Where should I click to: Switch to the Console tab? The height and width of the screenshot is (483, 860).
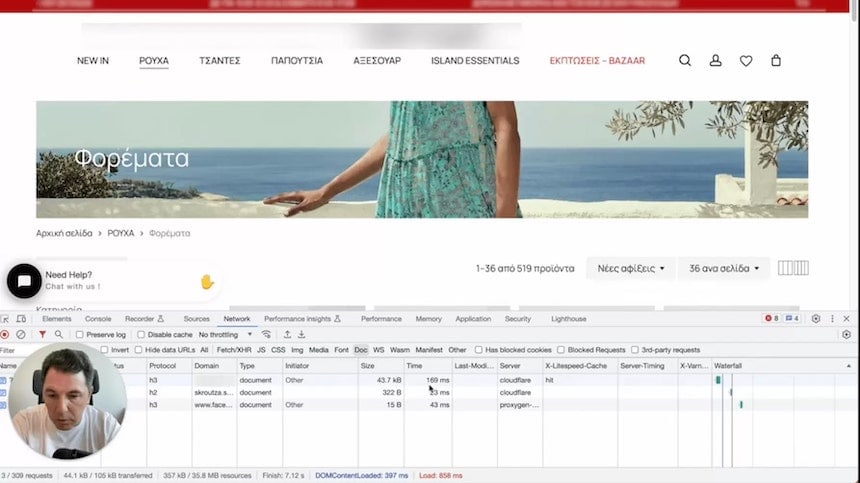pos(98,319)
